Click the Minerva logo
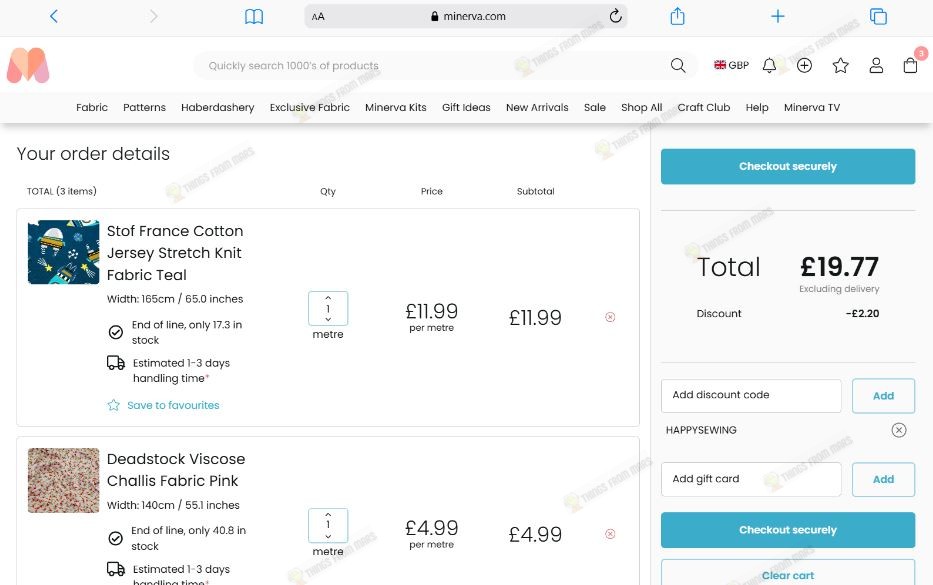This screenshot has height=585, width=933. tap(28, 65)
